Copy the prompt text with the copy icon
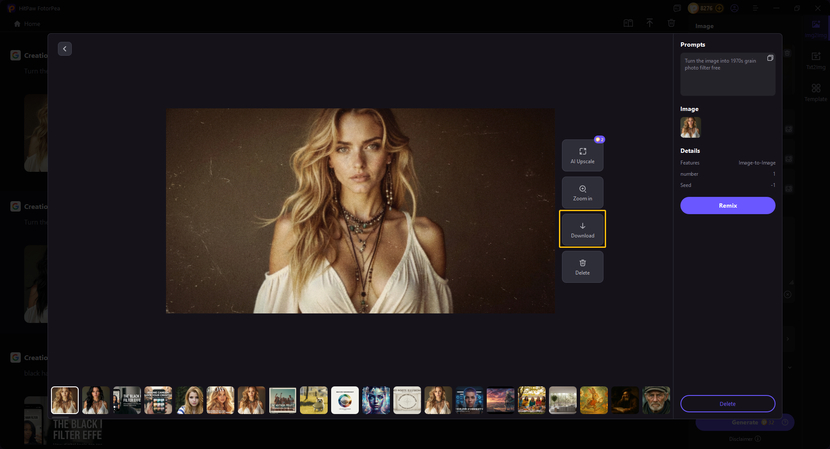The image size is (830, 449). click(x=770, y=59)
